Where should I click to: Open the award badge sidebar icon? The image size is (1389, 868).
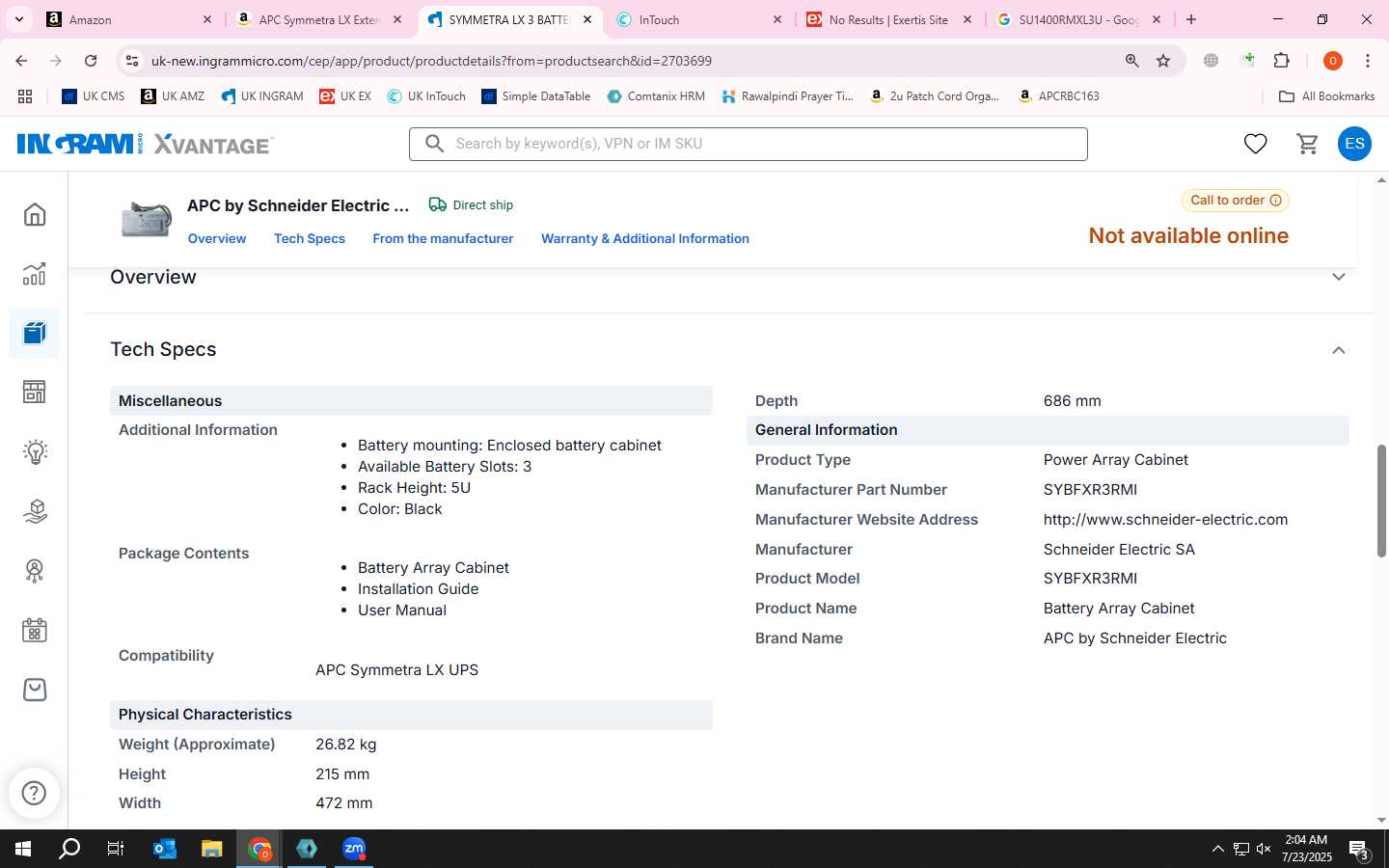(35, 571)
